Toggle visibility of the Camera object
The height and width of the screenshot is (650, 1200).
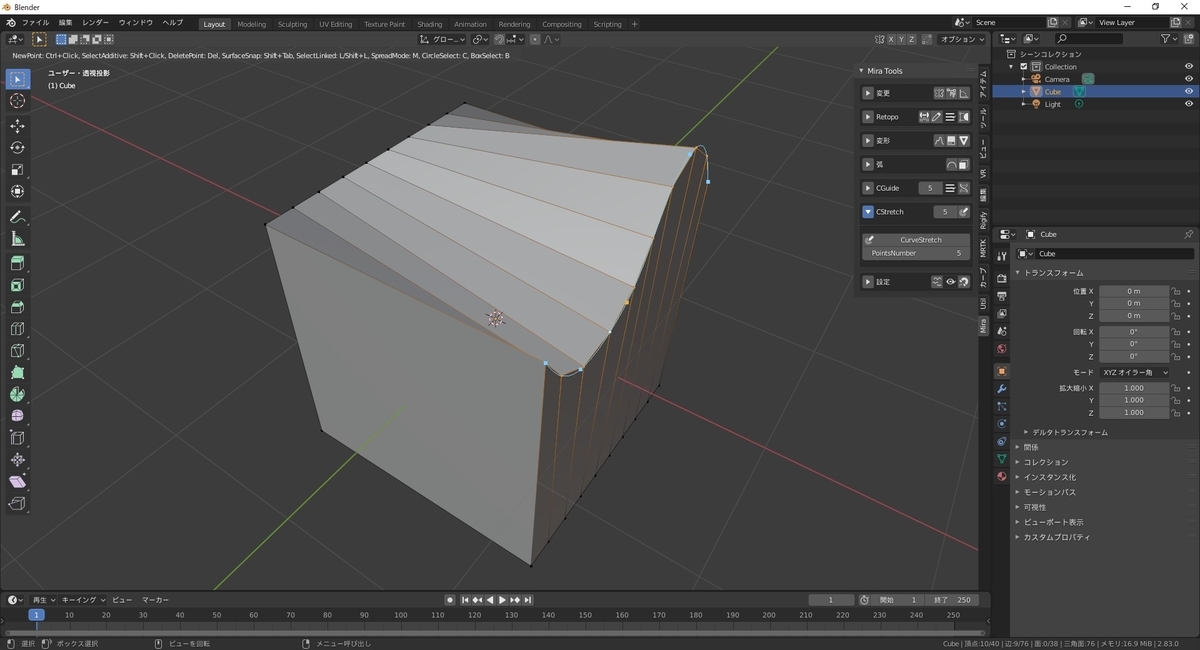[x=1189, y=79]
